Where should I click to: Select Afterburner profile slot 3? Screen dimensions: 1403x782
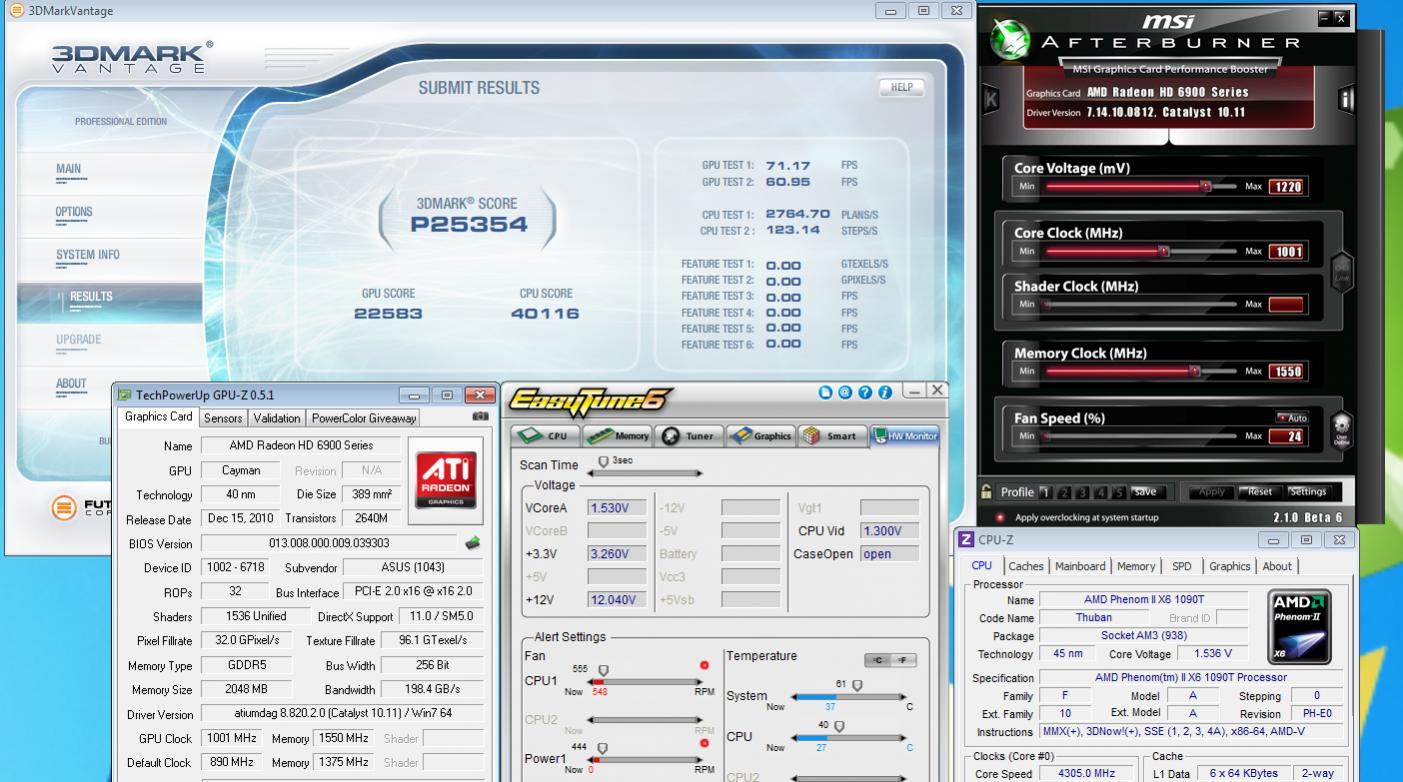[x=1083, y=491]
